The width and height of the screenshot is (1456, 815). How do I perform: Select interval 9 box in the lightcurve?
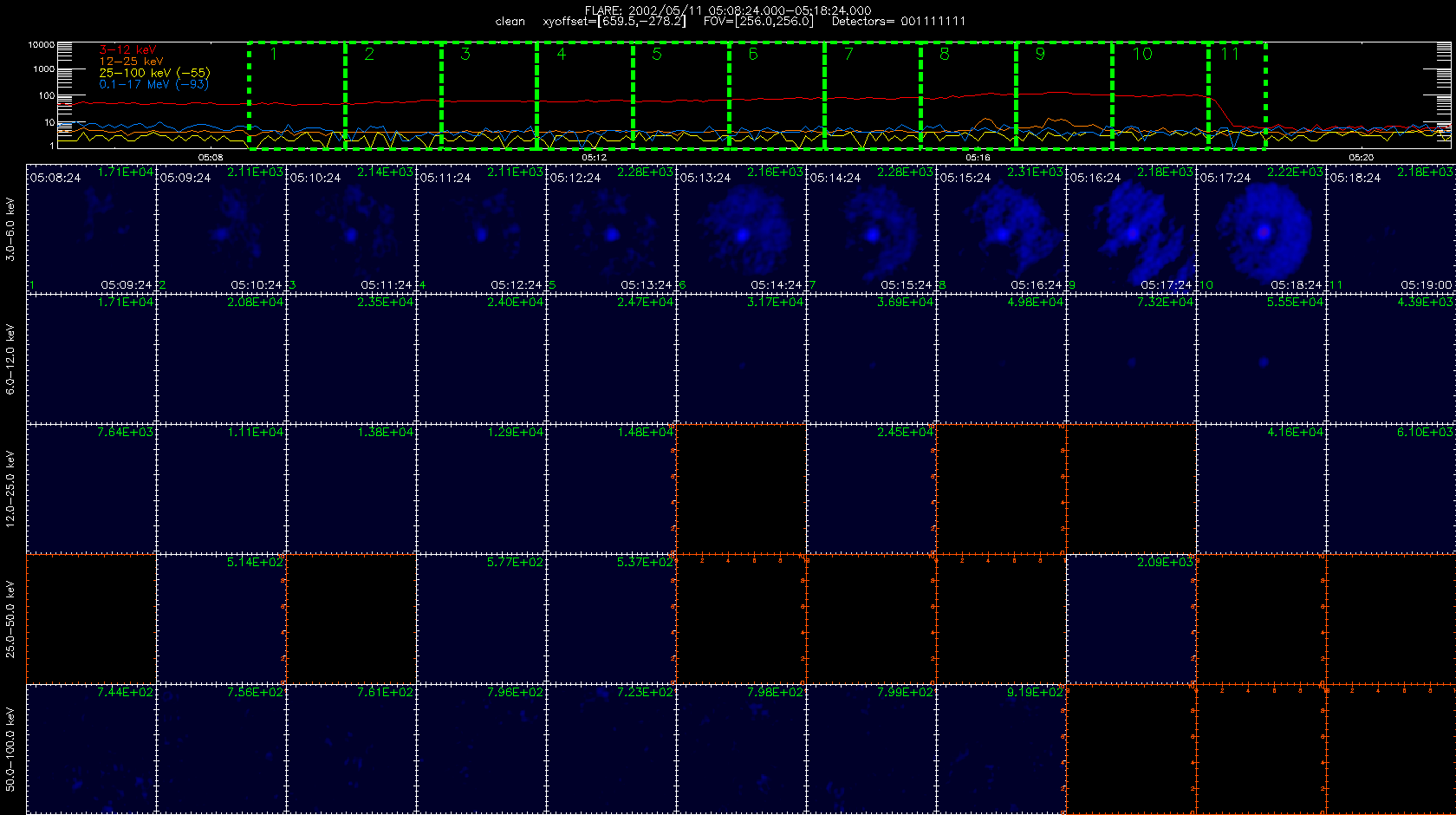pyautogui.click(x=1064, y=95)
